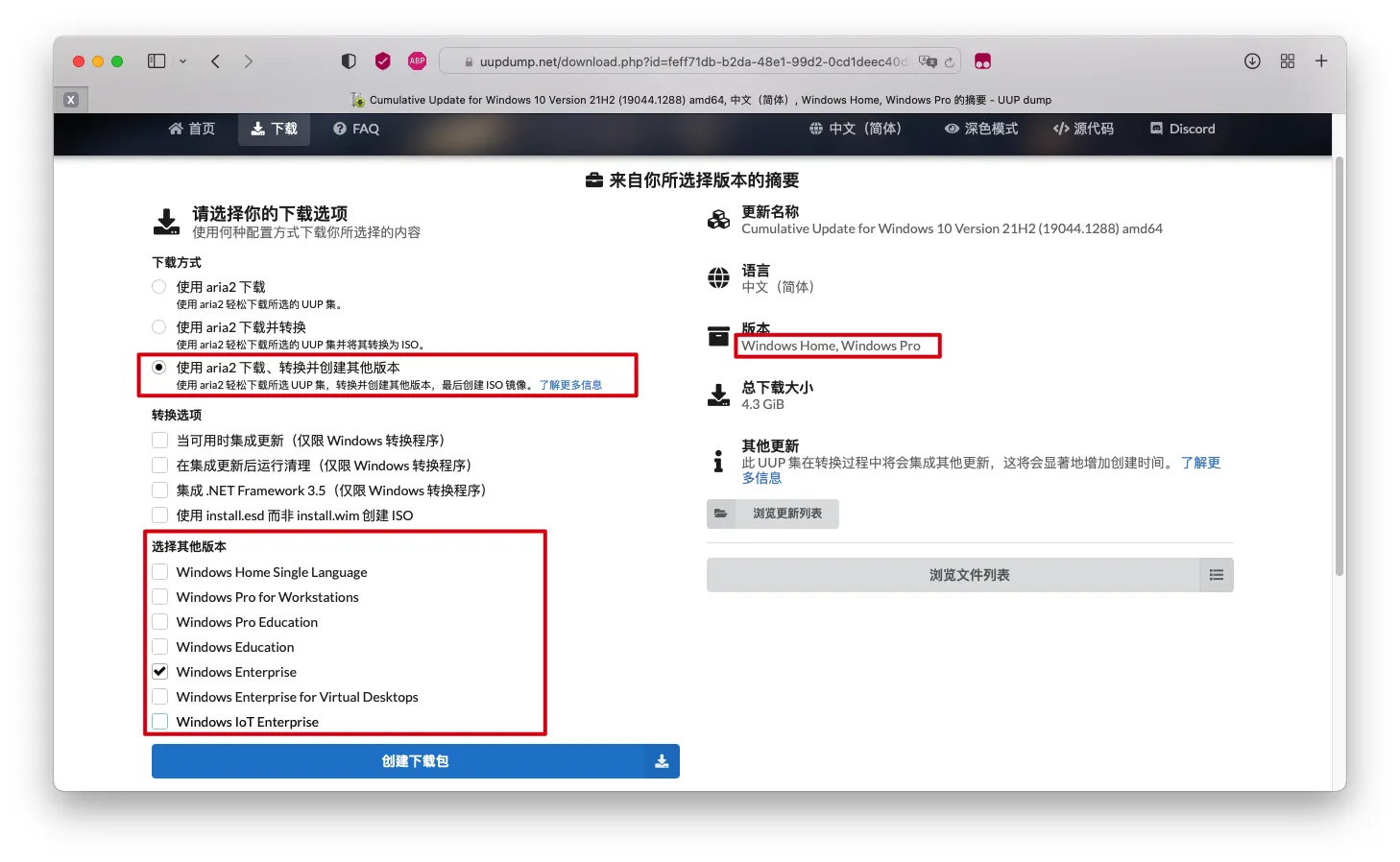Click the list icon on 浏览文件列表

click(x=1217, y=575)
